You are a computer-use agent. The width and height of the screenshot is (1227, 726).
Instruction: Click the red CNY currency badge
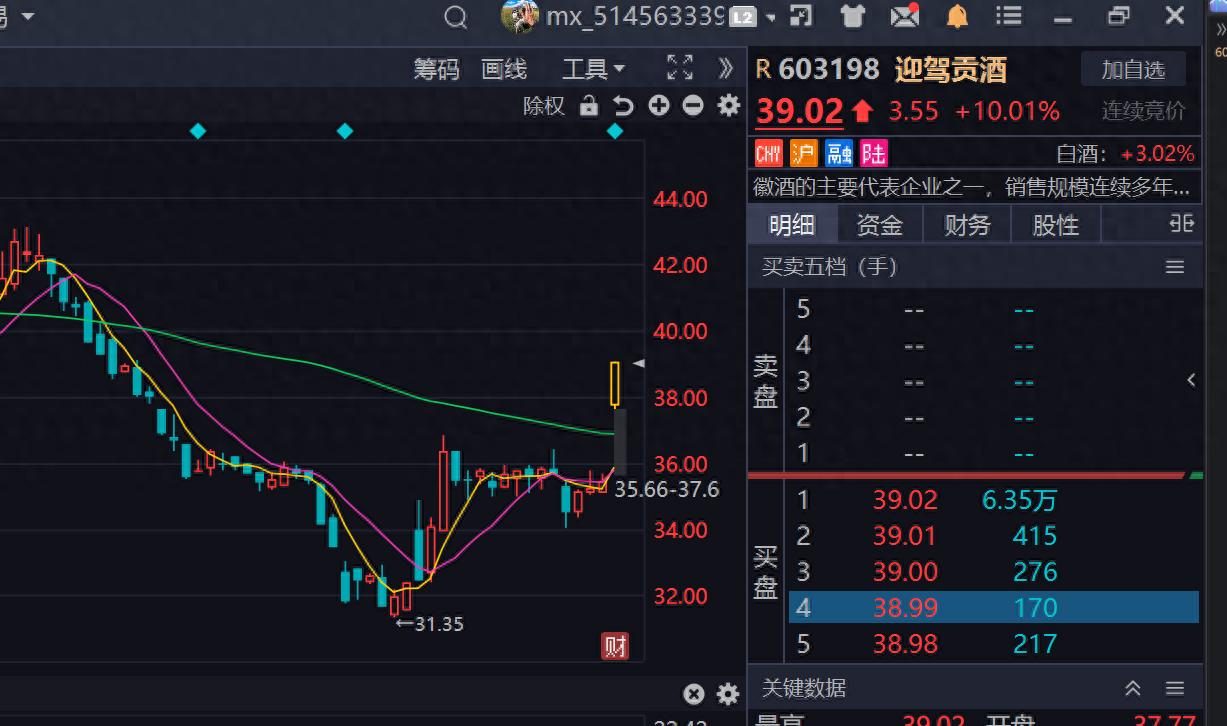click(768, 153)
